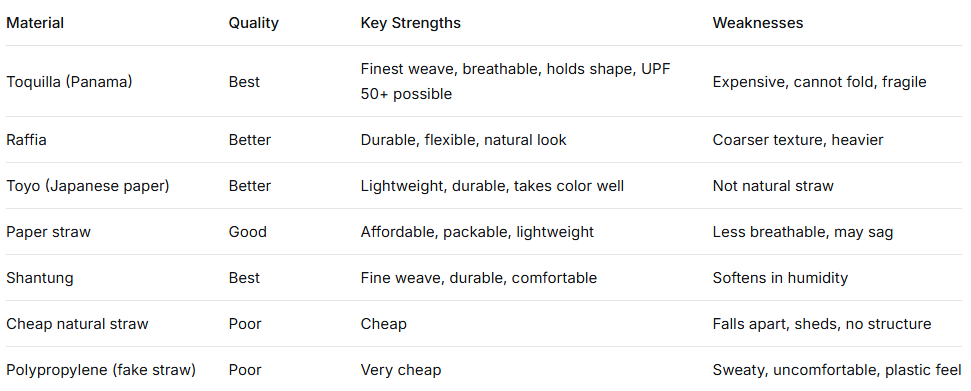
Task: Click 'Expensive, cannot fold, fragile' text
Action: click(x=819, y=82)
